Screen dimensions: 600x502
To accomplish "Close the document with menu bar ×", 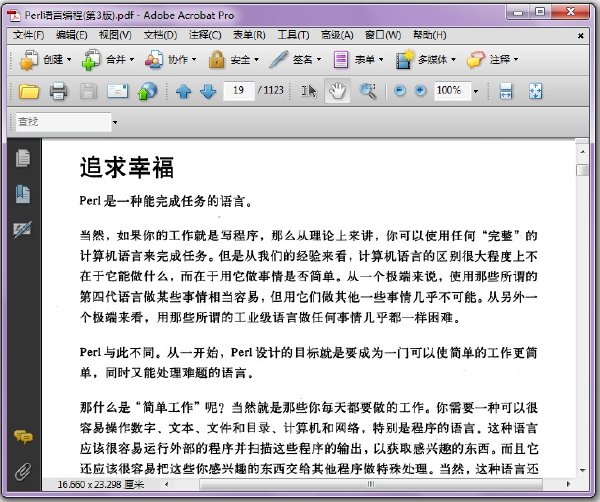I will [x=580, y=36].
